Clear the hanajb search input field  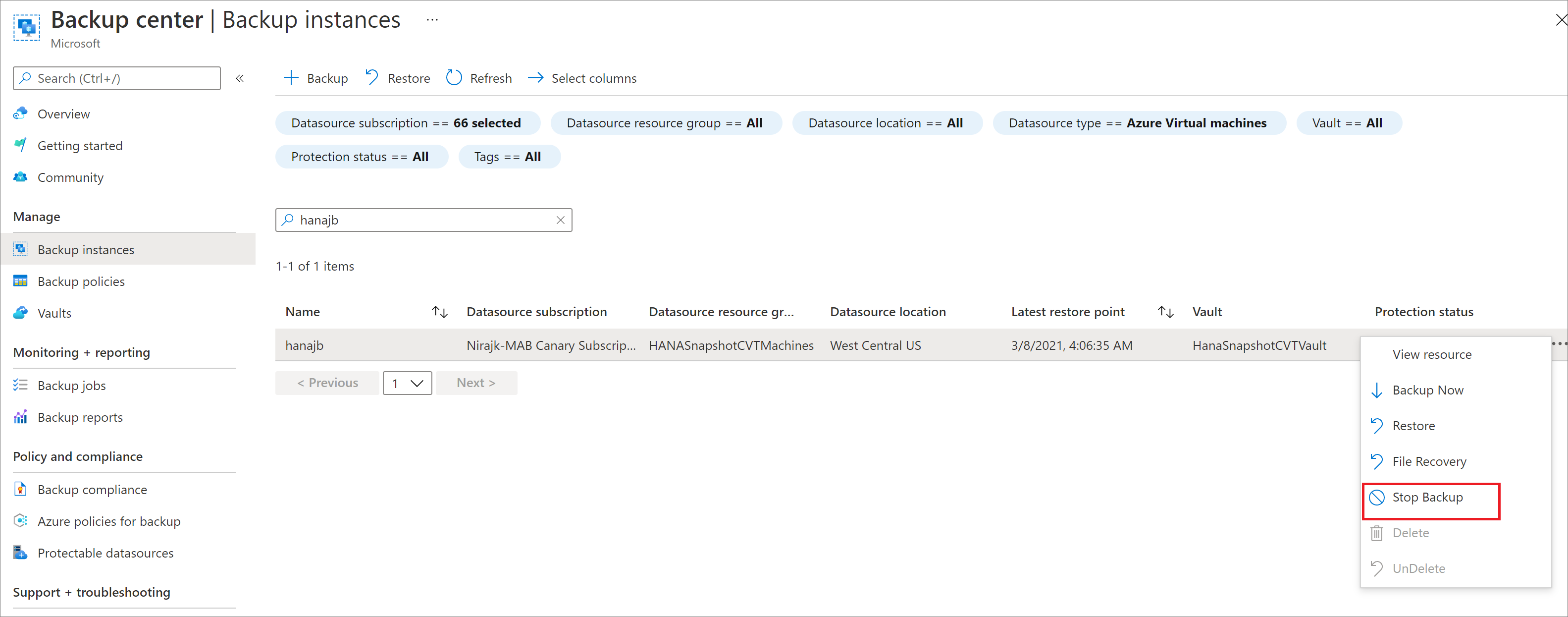563,220
